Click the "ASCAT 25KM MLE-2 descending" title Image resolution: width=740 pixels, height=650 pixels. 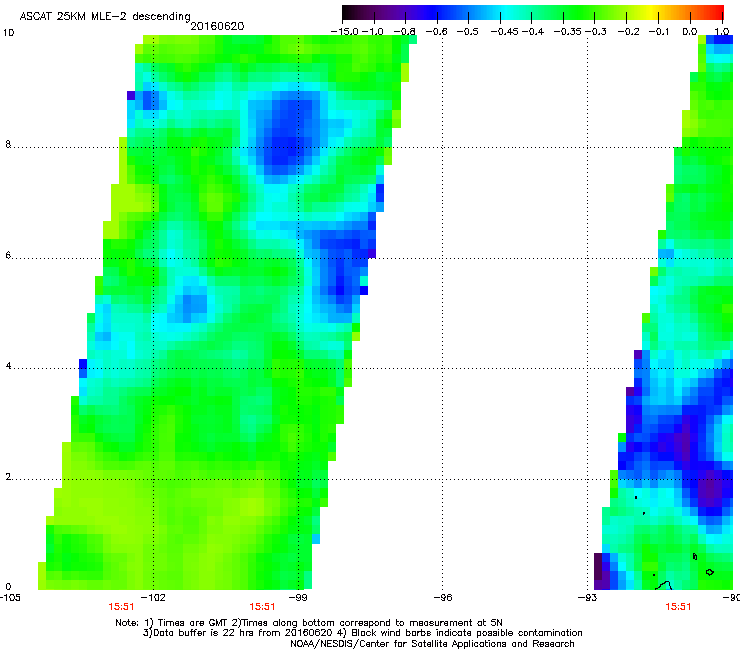point(105,17)
